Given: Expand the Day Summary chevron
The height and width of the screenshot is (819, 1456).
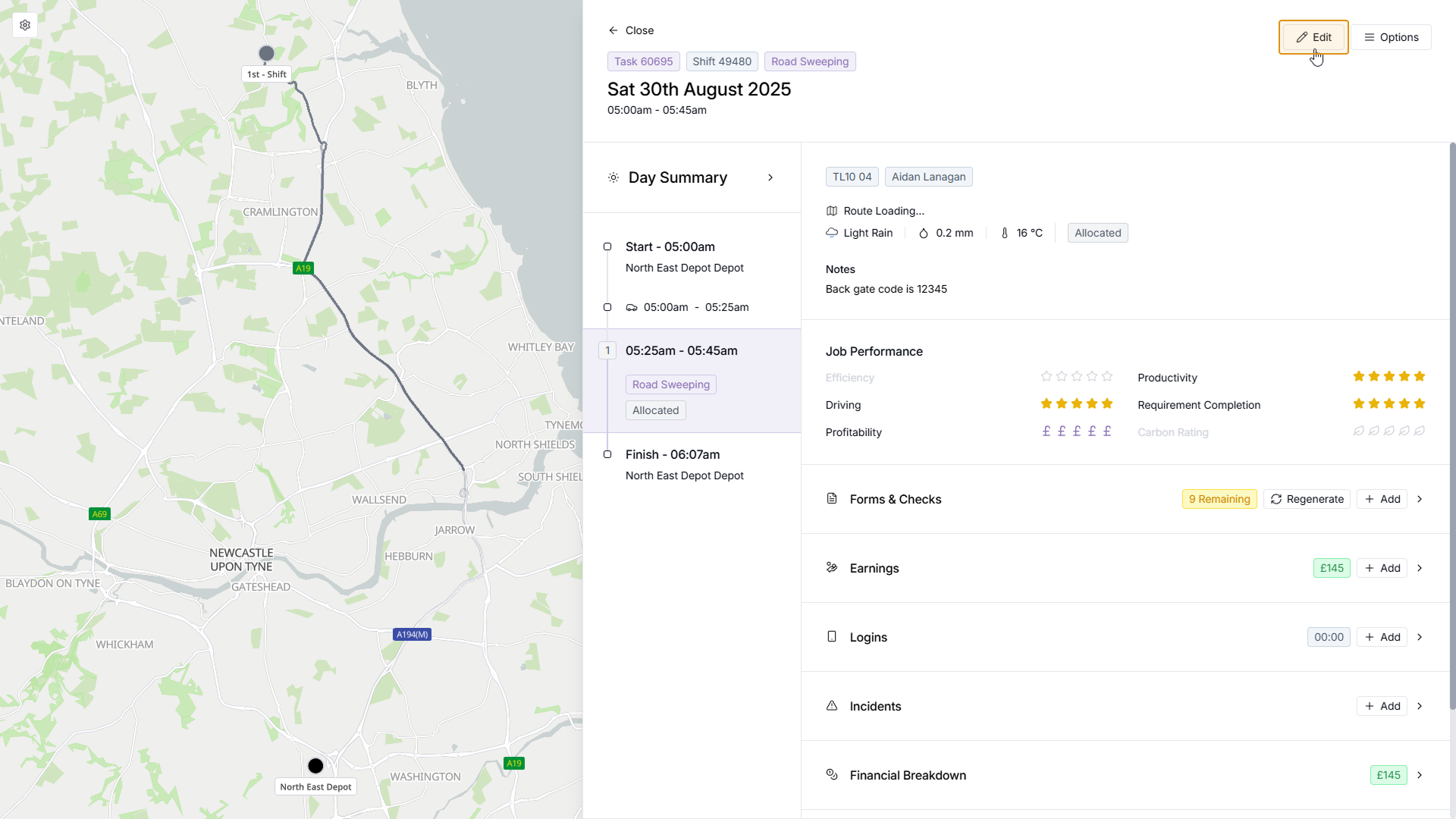Looking at the screenshot, I should [x=770, y=177].
